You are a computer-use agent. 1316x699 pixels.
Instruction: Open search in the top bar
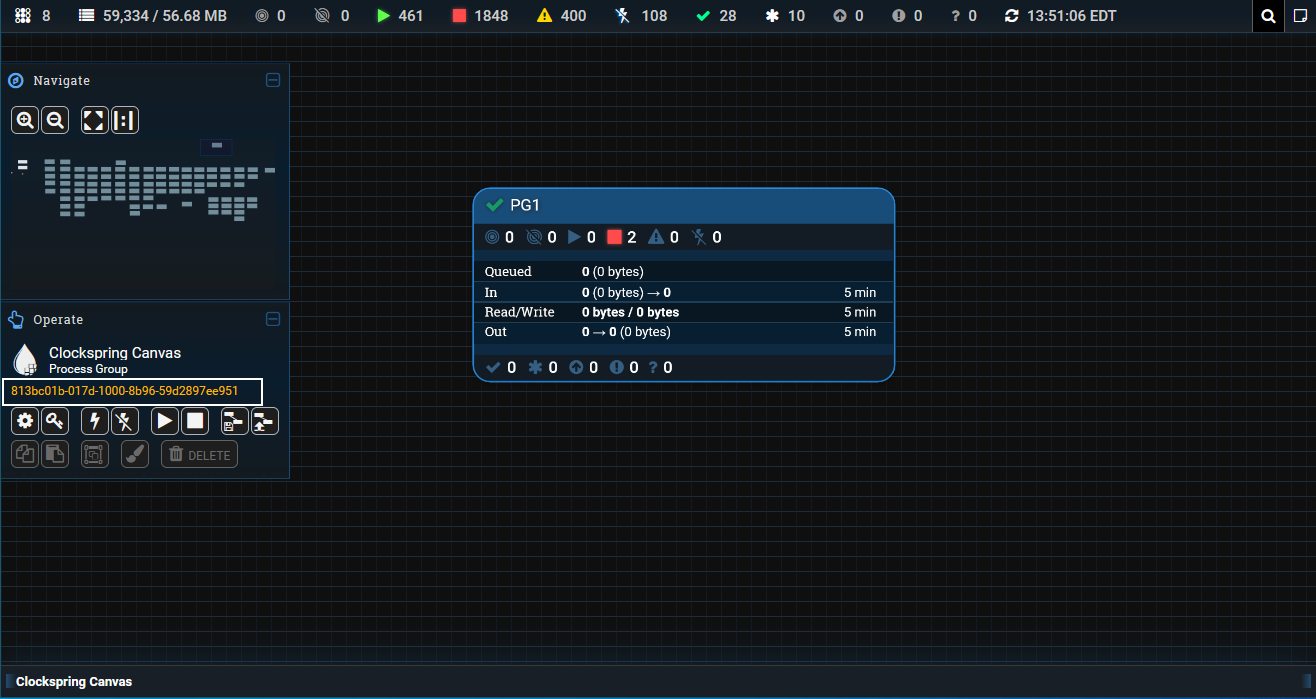(1268, 16)
